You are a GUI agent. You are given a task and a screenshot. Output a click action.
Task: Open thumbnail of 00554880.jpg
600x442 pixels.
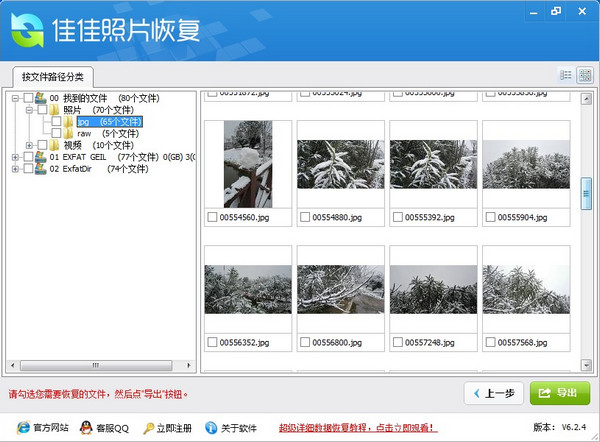tap(341, 164)
